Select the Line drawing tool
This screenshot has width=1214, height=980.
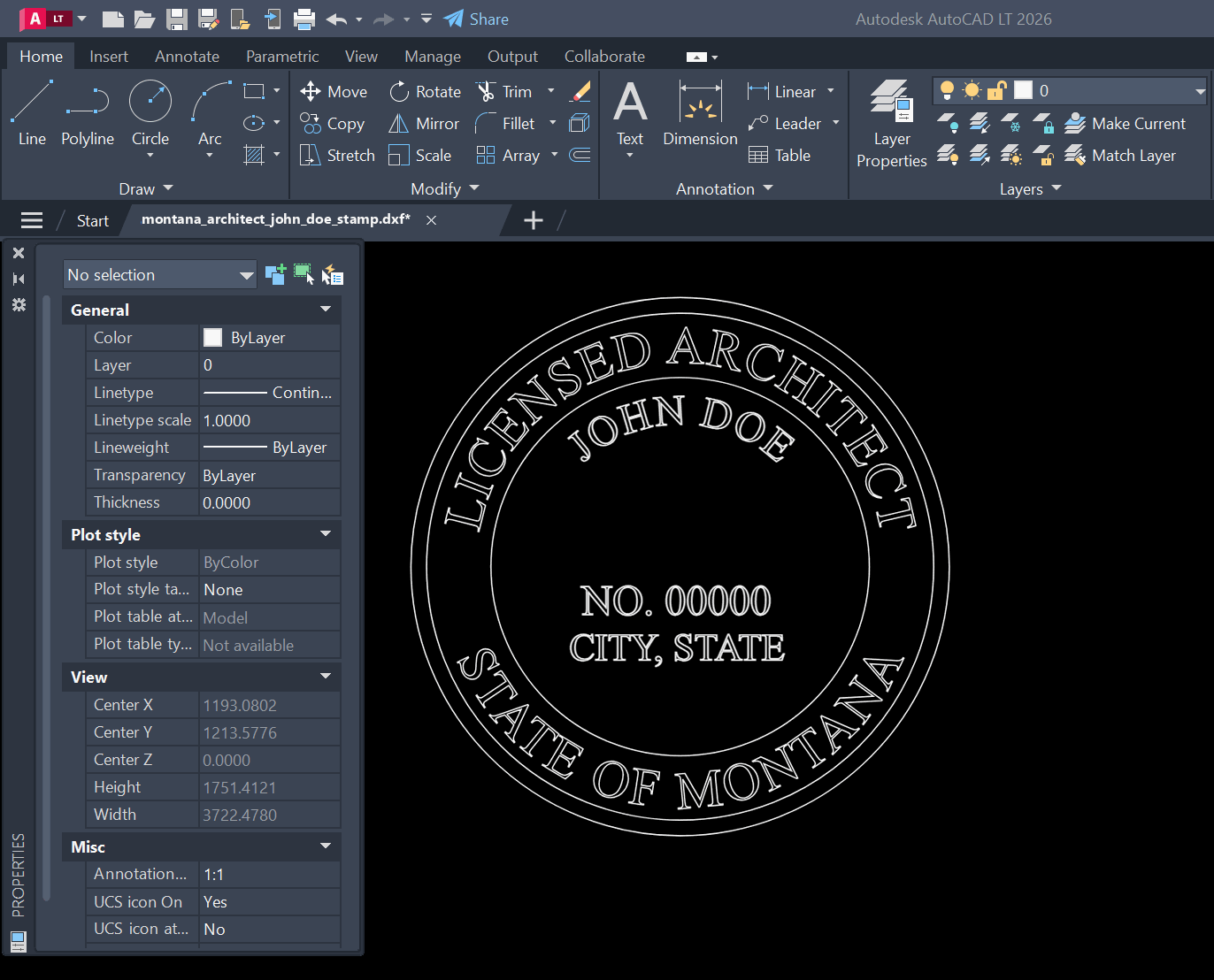pyautogui.click(x=32, y=112)
